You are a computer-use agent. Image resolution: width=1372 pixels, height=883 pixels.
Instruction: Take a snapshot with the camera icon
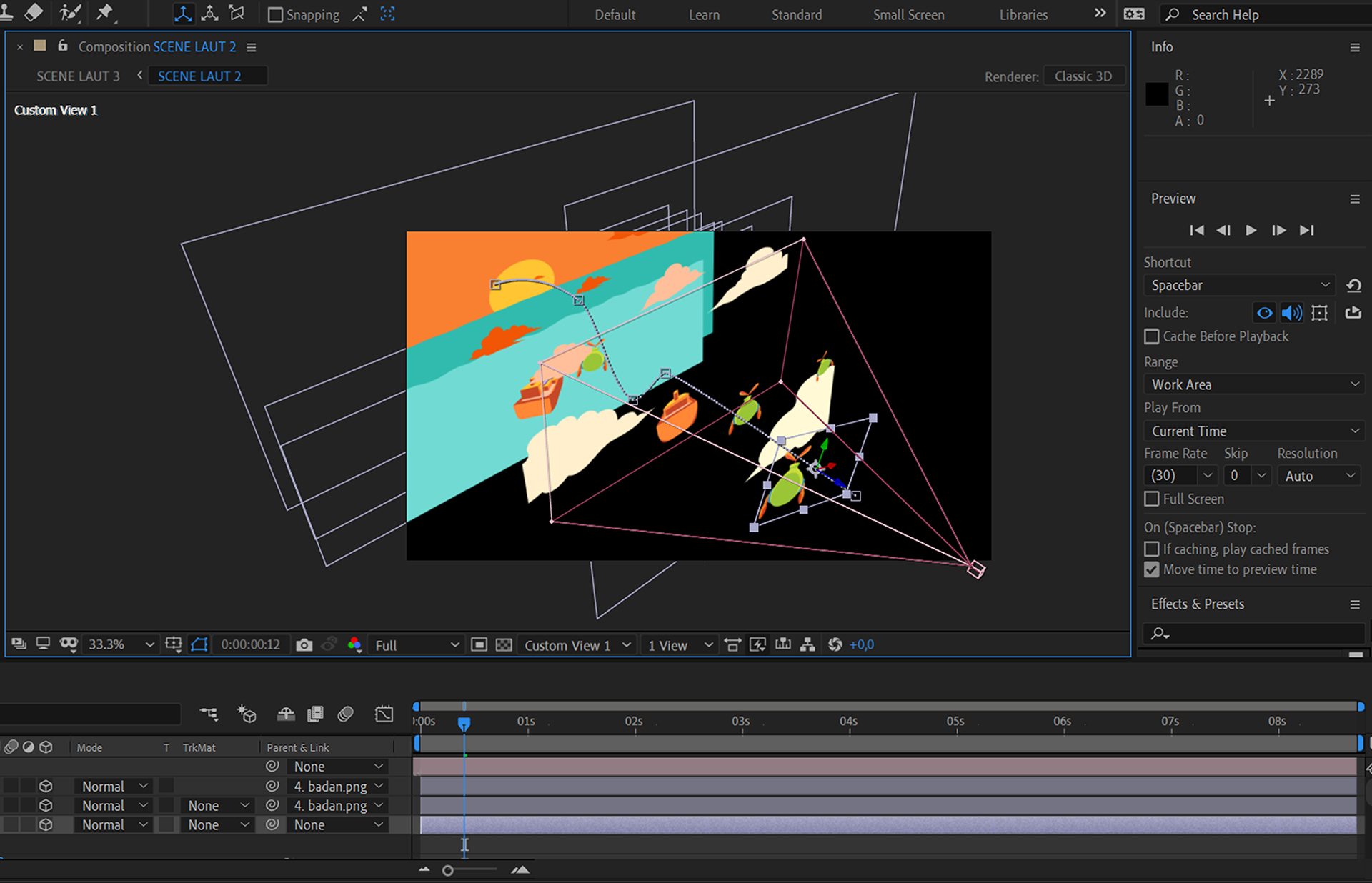pyautogui.click(x=304, y=645)
